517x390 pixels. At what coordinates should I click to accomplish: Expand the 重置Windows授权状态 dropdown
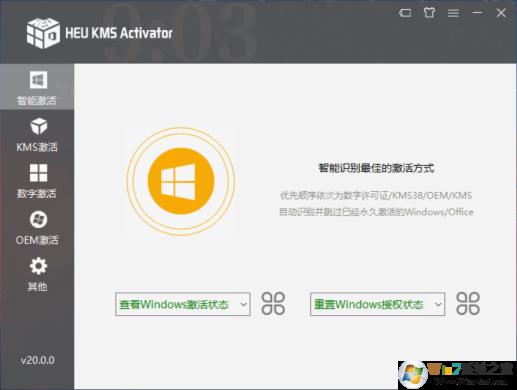(377, 304)
